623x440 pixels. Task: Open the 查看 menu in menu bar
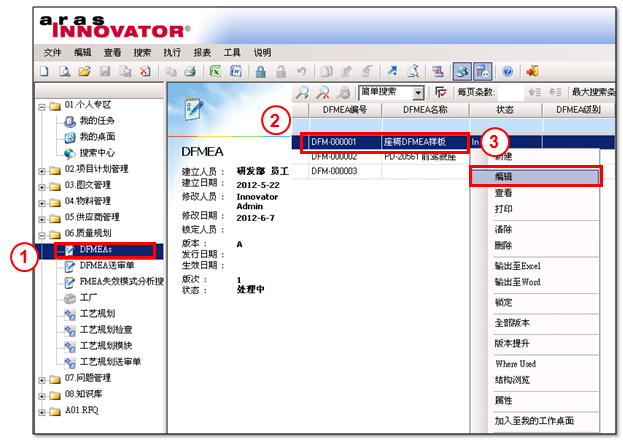coord(112,52)
